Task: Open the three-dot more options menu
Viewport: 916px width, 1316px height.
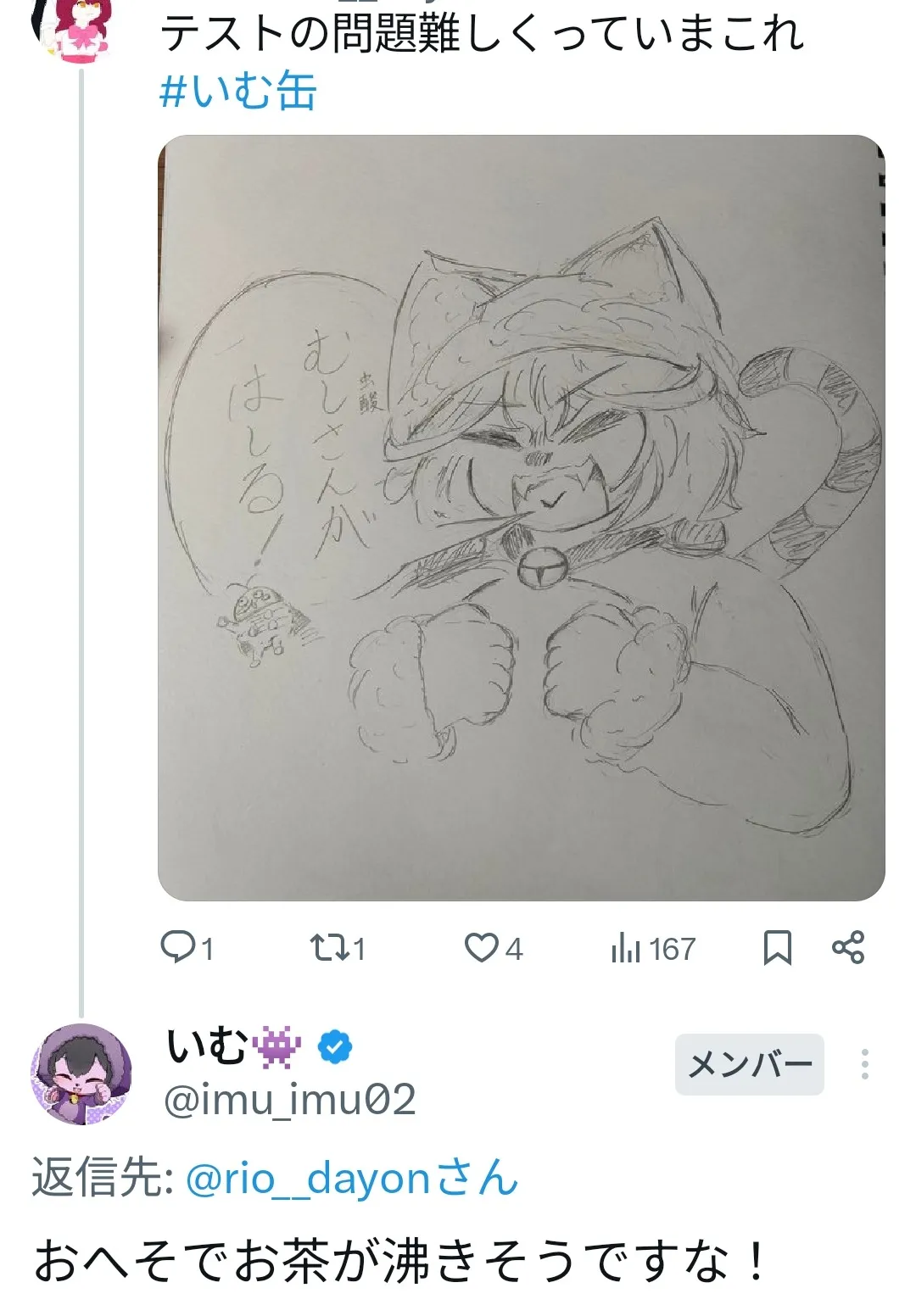Action: [x=864, y=1064]
